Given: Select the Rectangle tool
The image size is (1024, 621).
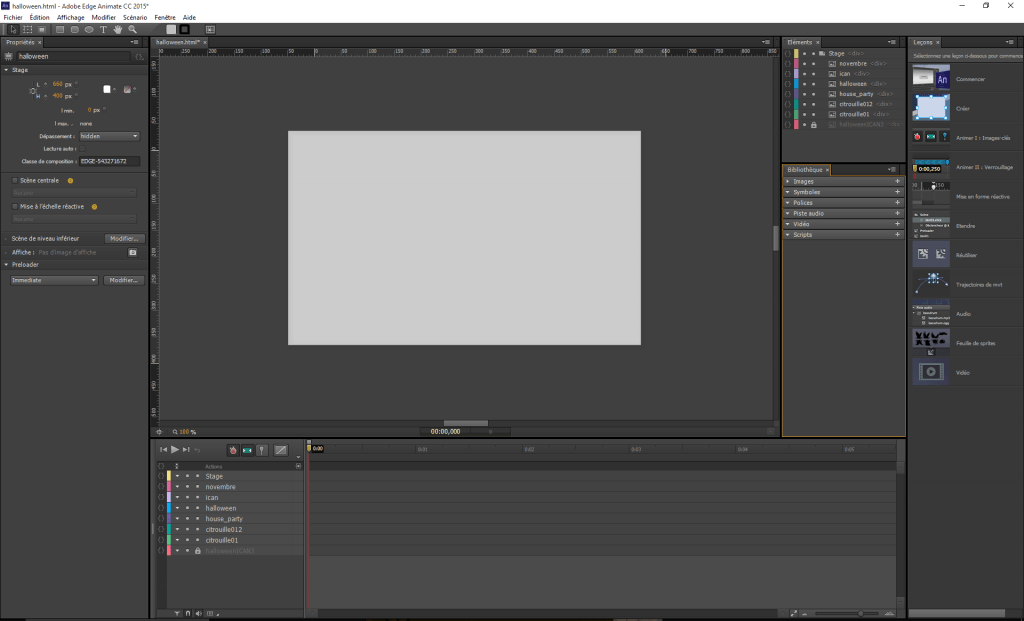Looking at the screenshot, I should coord(60,29).
